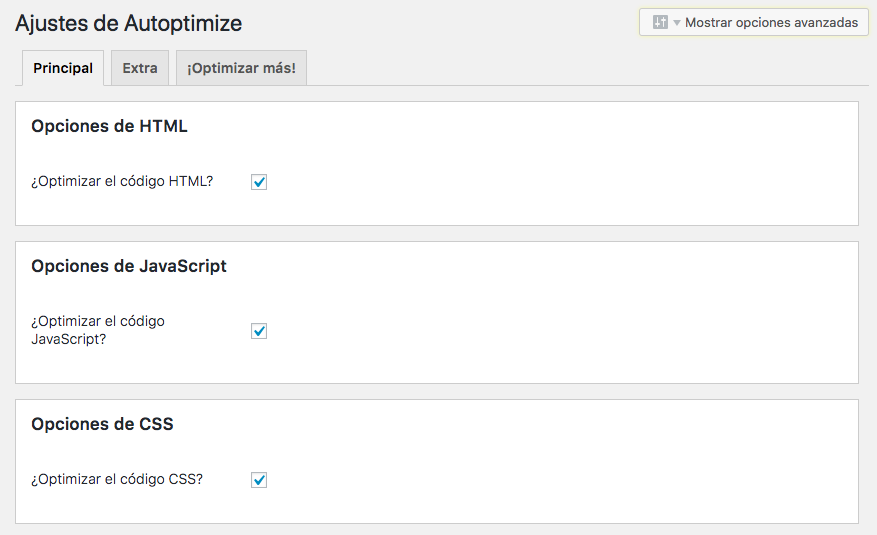
Task: Open the Extra tab
Action: pyautogui.click(x=140, y=68)
